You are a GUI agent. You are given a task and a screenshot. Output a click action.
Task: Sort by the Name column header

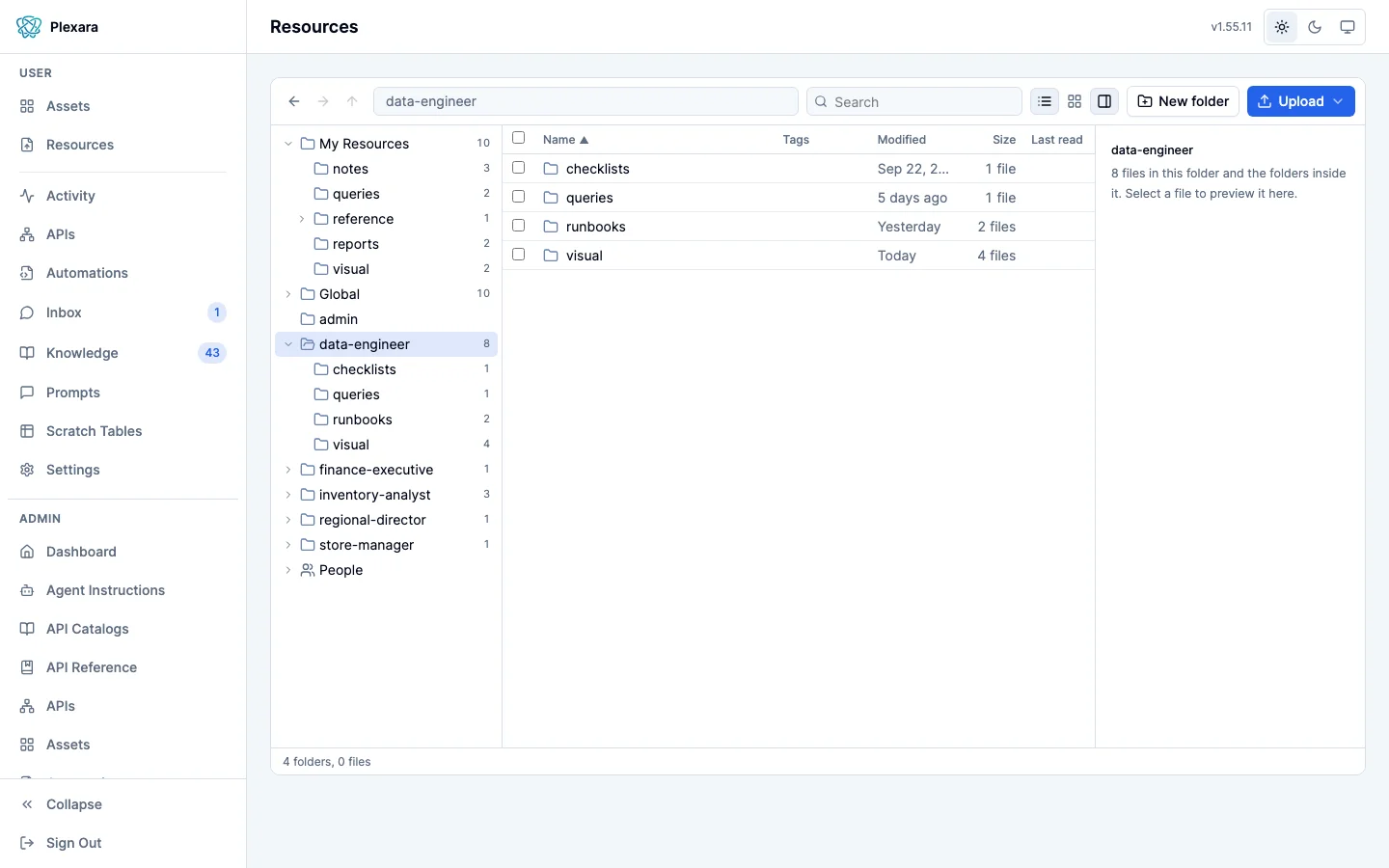pos(565,140)
